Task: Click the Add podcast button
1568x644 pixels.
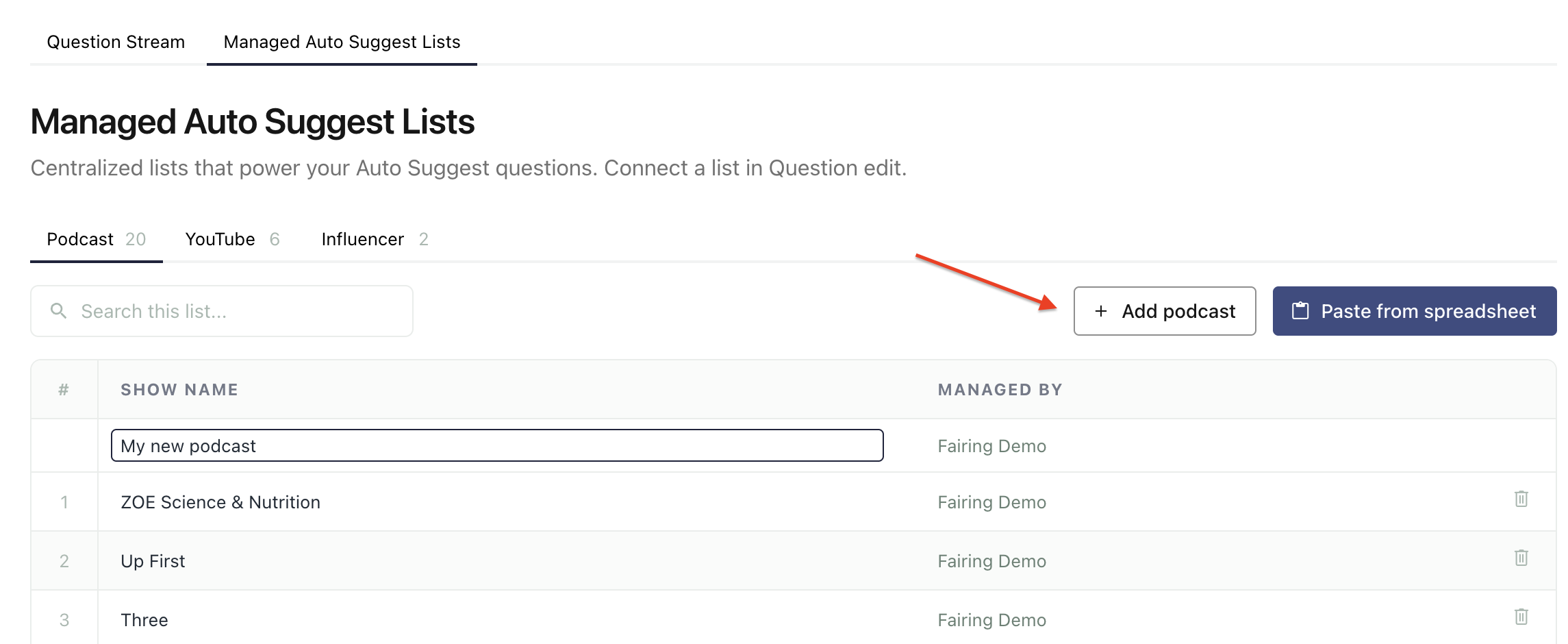Action: click(x=1165, y=311)
